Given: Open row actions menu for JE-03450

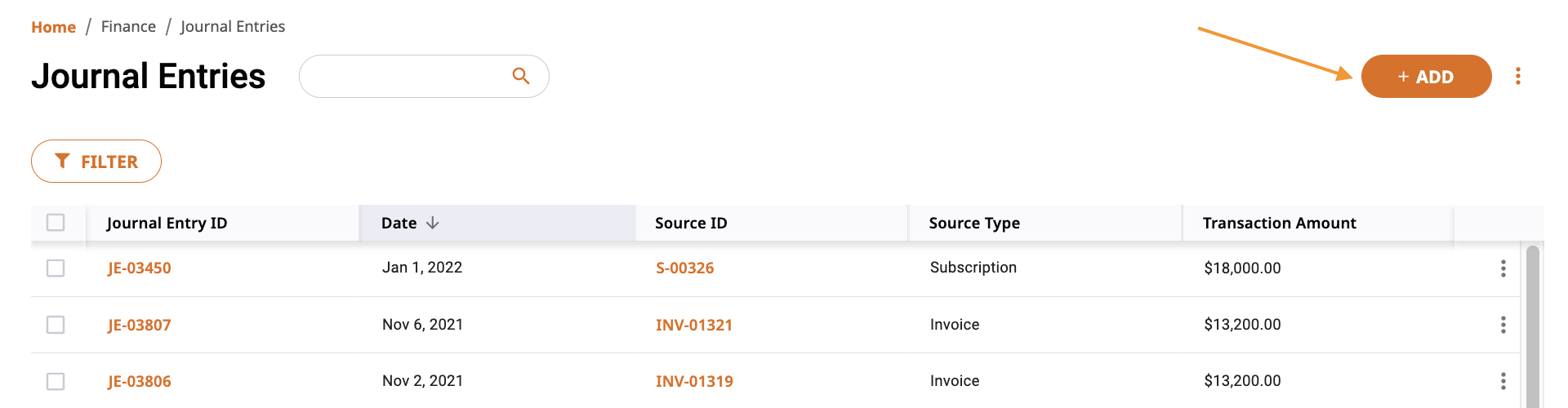Looking at the screenshot, I should 1503,268.
